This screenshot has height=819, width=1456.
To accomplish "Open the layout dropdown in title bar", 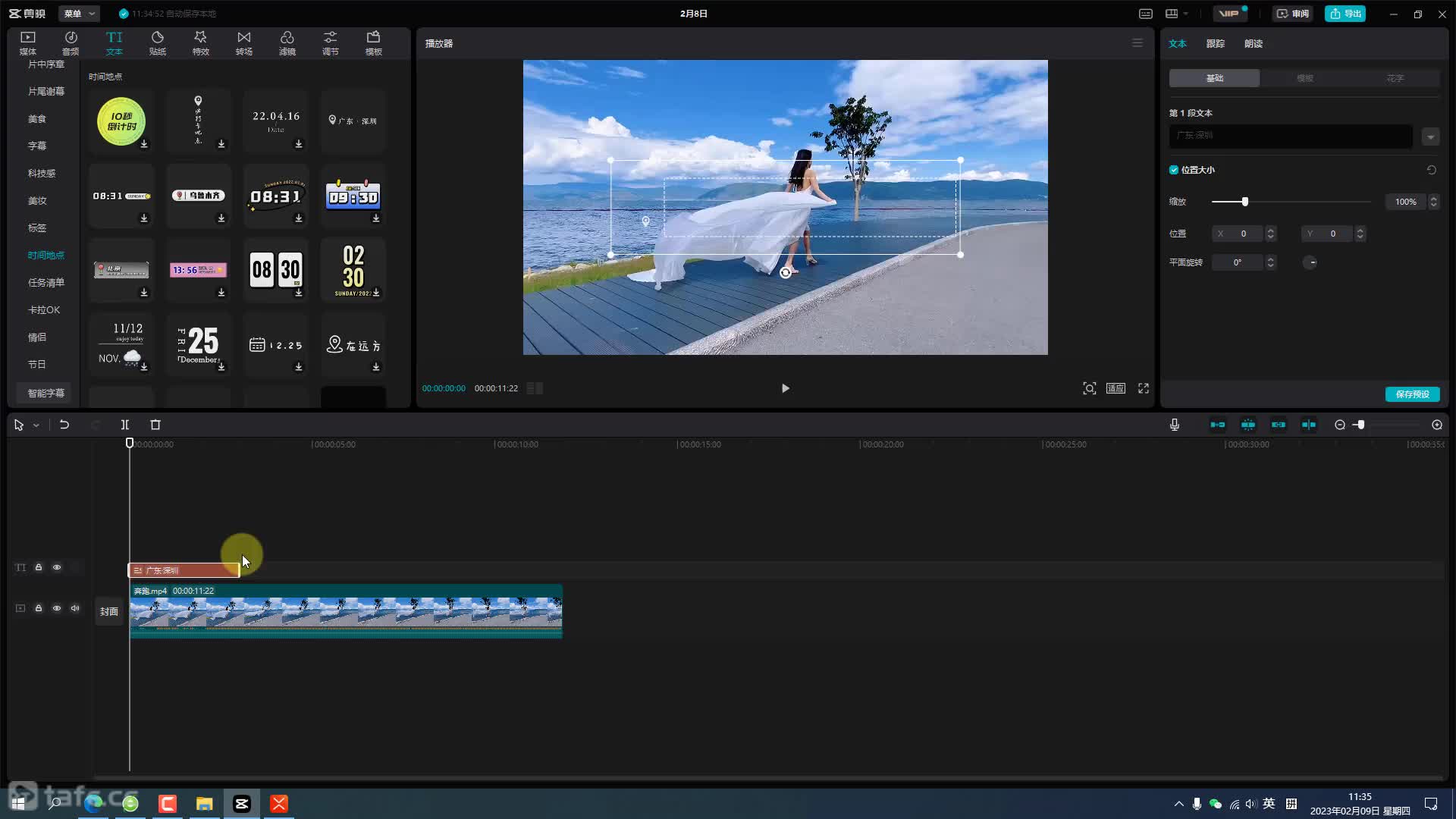I will click(1177, 14).
